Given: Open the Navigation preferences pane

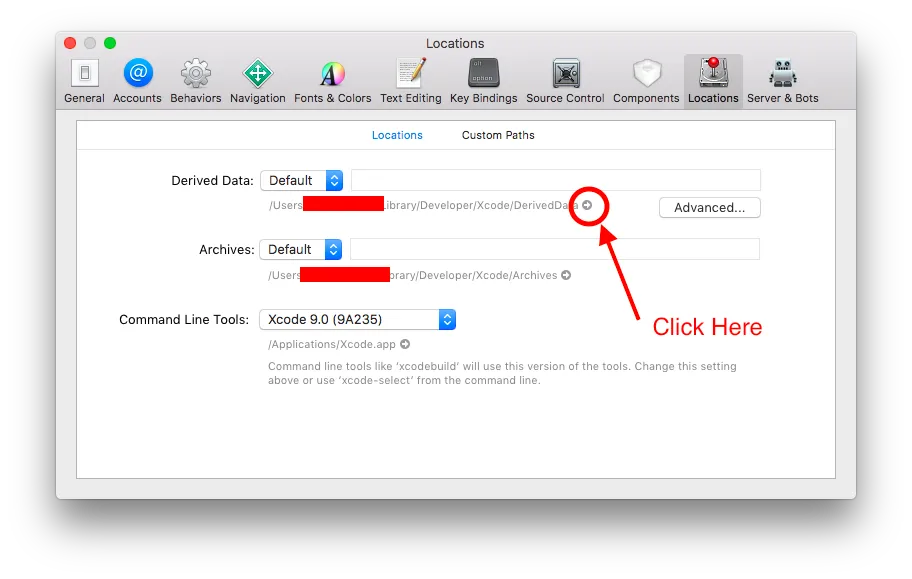Looking at the screenshot, I should [258, 81].
